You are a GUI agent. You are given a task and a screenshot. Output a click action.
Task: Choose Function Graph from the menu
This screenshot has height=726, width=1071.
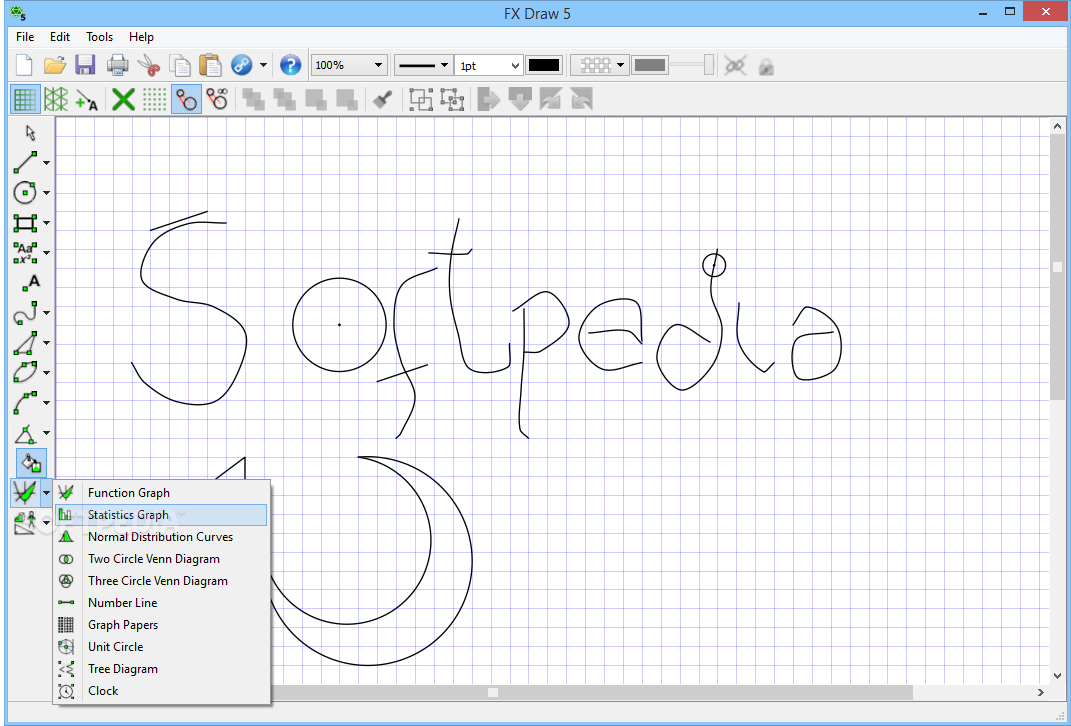point(161,493)
